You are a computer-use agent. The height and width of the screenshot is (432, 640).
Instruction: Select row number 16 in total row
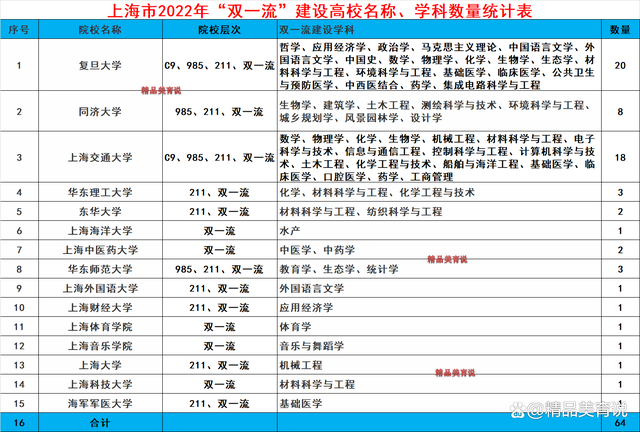[19, 423]
